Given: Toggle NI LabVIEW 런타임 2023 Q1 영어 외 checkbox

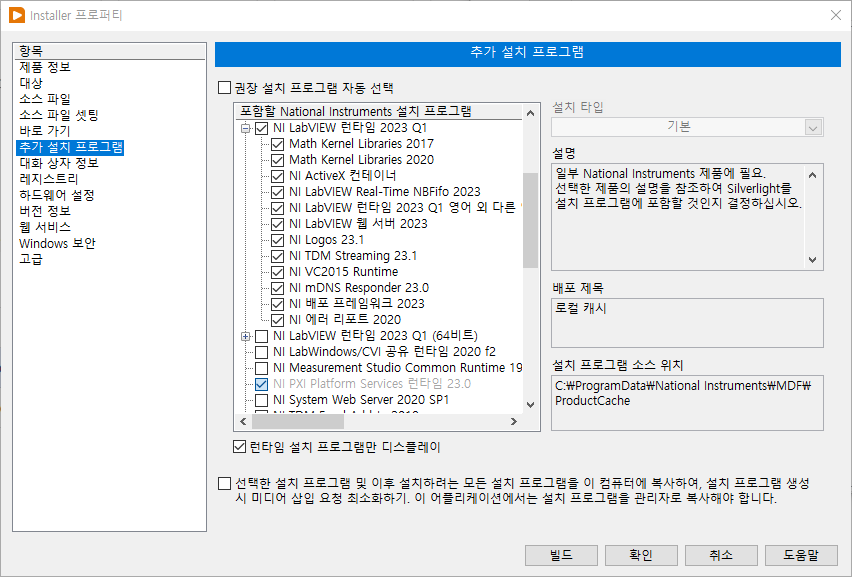Looking at the screenshot, I should [278, 208].
